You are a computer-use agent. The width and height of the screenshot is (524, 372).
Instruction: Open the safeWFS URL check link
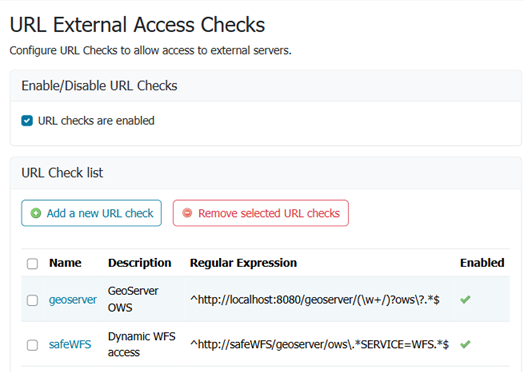(70, 344)
